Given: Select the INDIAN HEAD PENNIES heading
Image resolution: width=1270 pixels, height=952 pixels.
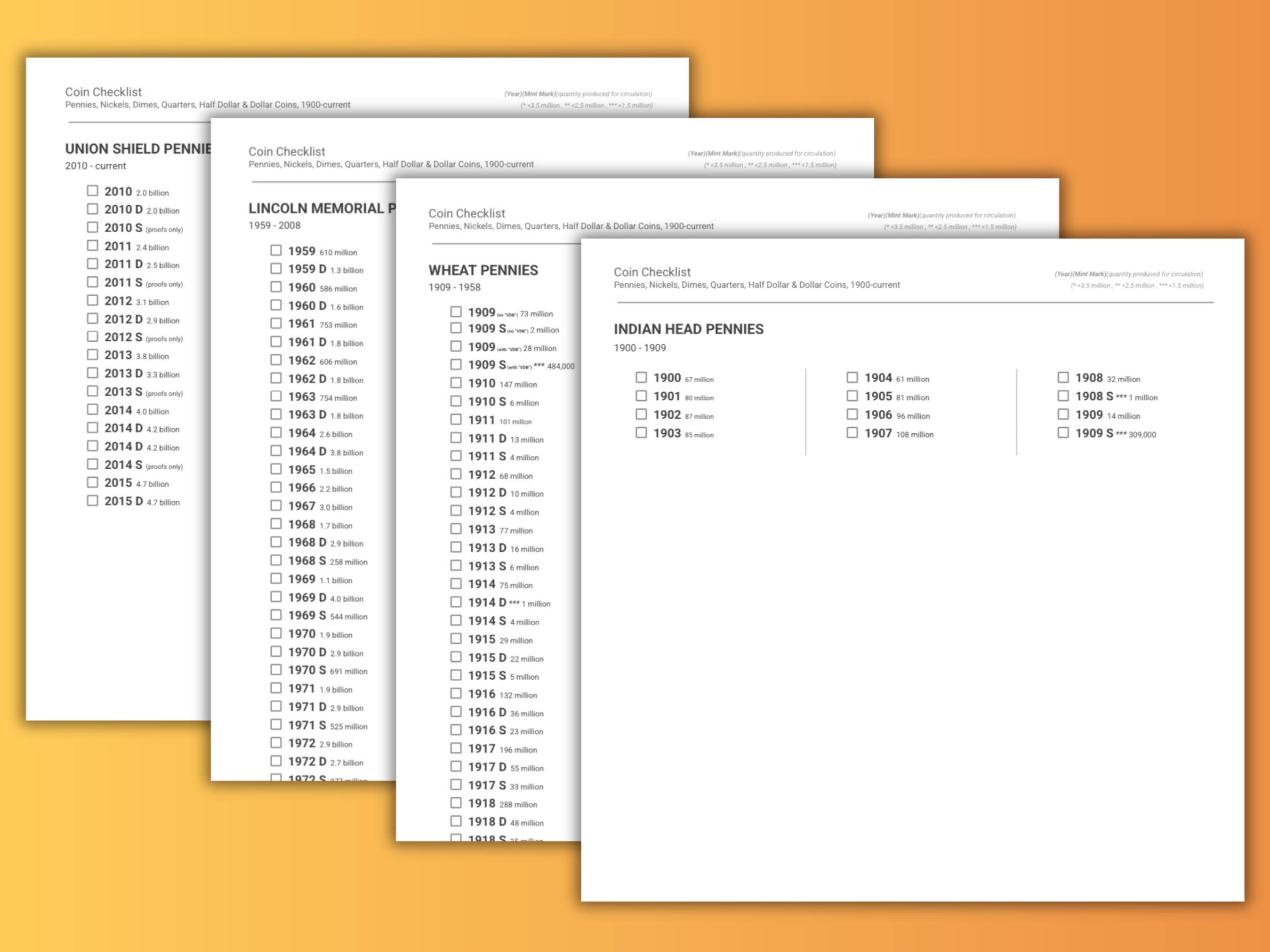Looking at the screenshot, I should click(688, 329).
